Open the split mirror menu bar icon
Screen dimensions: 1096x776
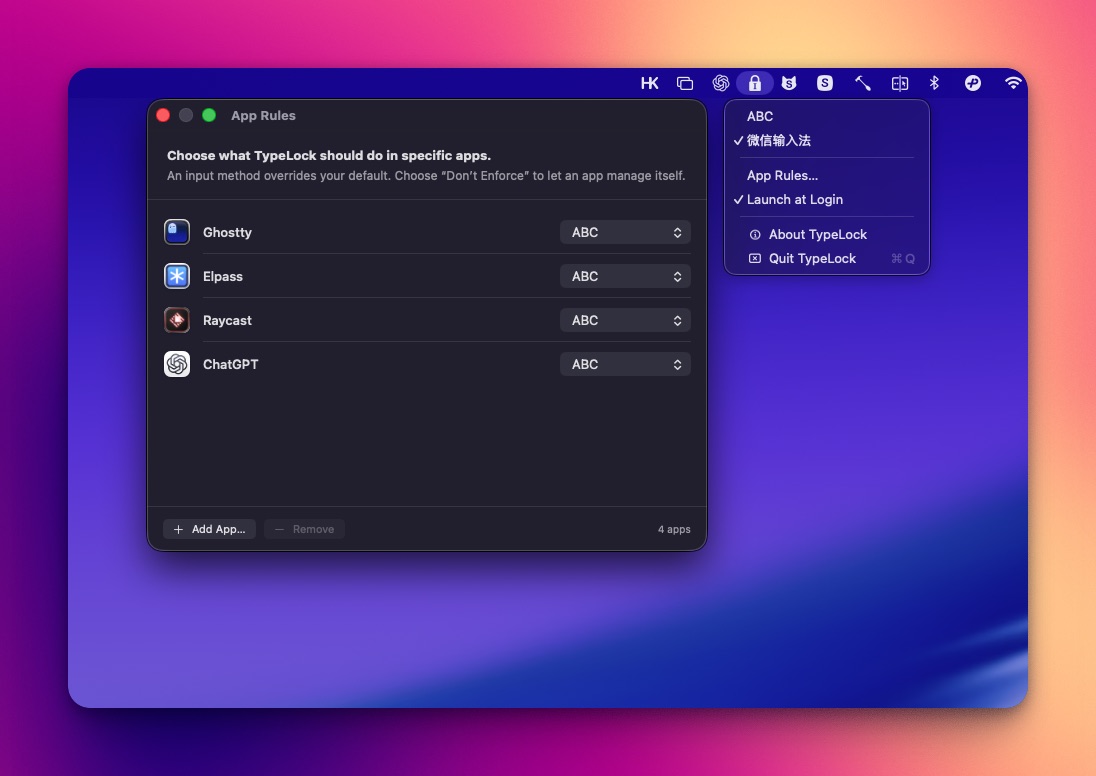tap(900, 83)
